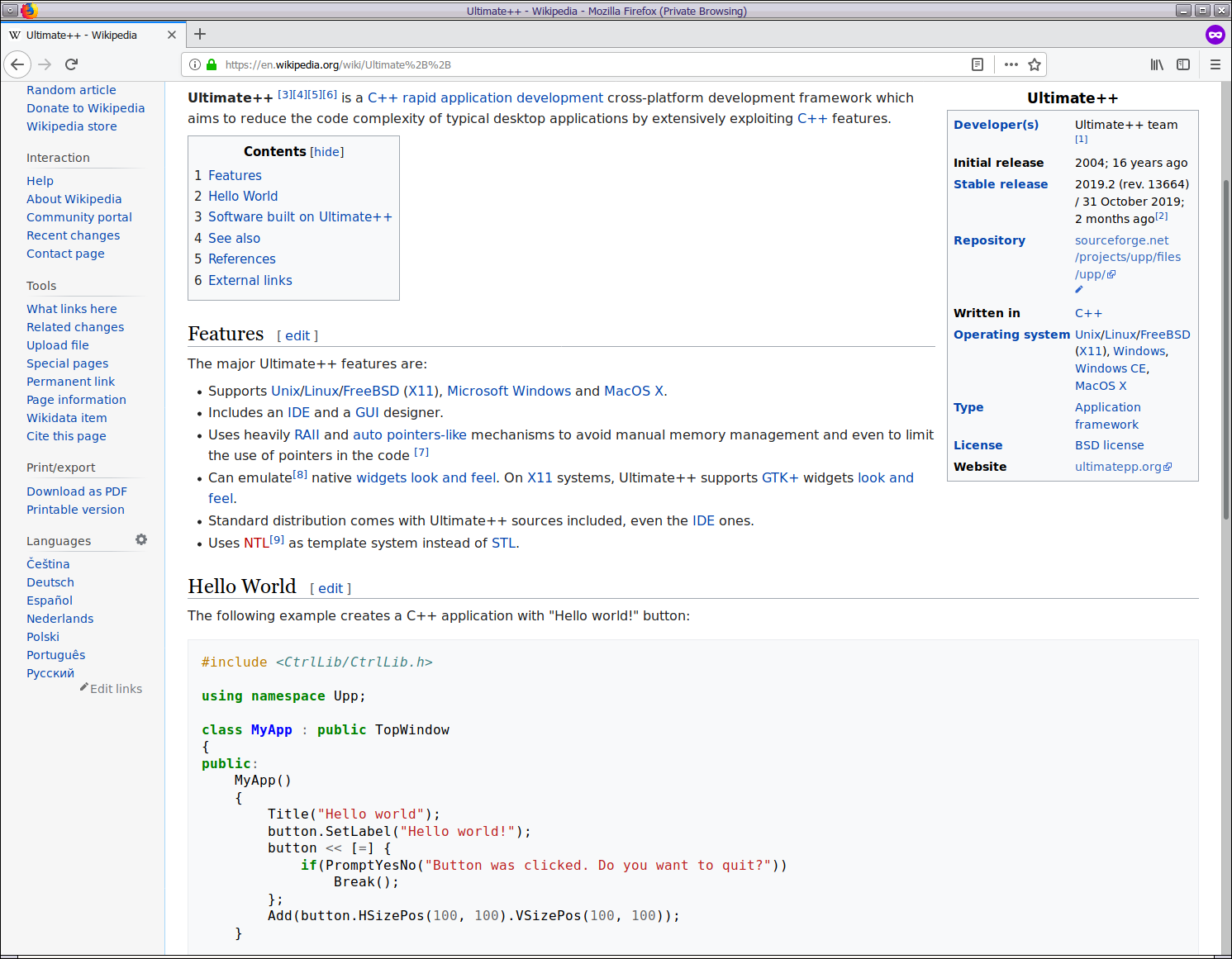The width and height of the screenshot is (1232, 959).
Task: Go to See also section link
Action: (x=234, y=238)
